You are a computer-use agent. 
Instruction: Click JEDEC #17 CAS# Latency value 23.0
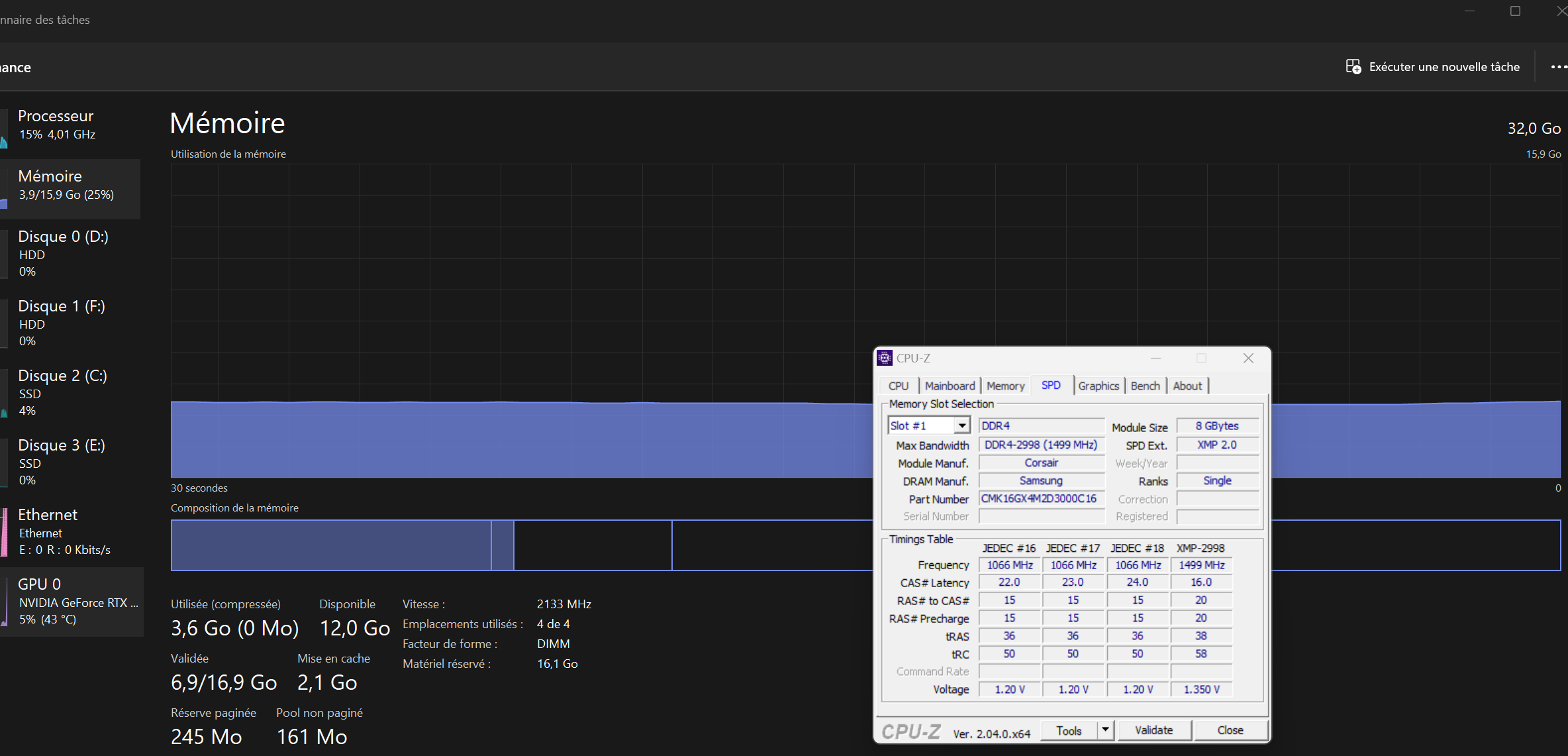tap(1073, 582)
